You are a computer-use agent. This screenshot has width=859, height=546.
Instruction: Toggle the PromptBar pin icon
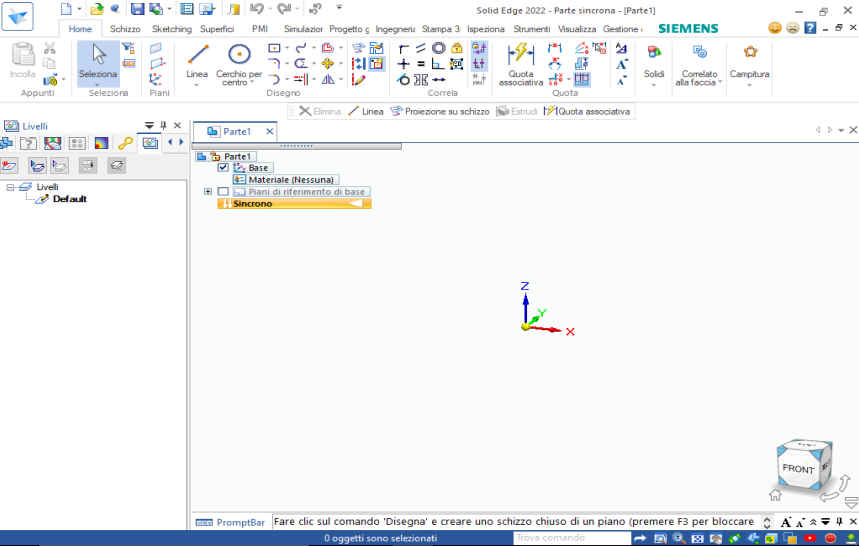839,521
